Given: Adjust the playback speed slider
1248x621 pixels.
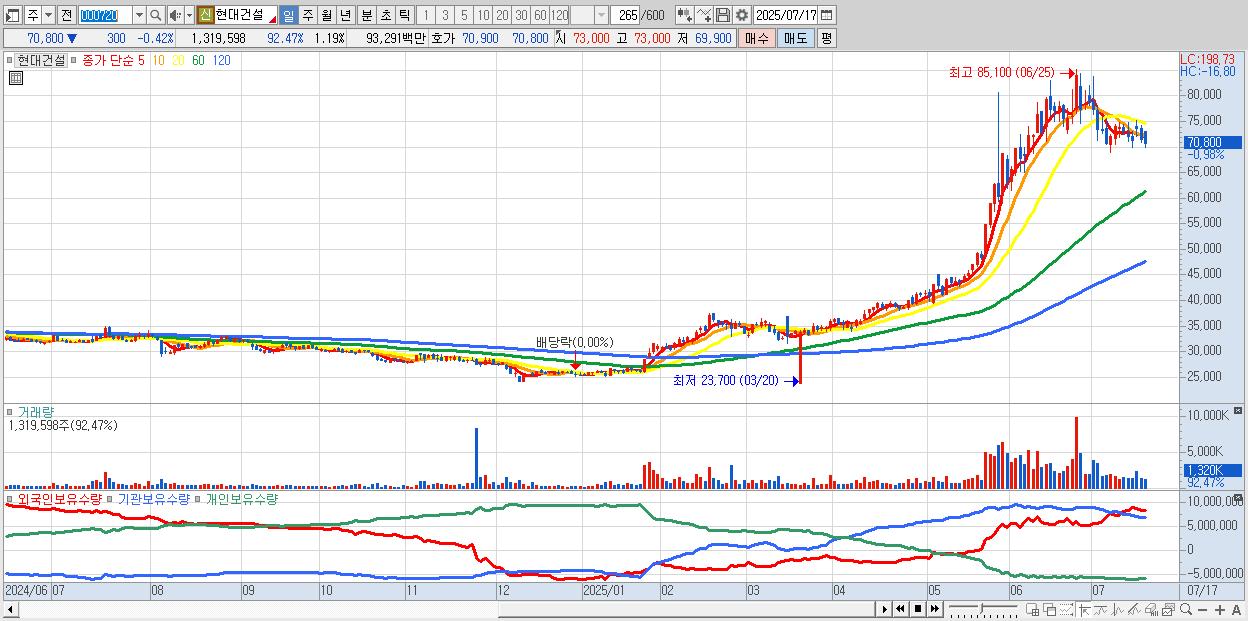Looking at the screenshot, I should 982,609.
